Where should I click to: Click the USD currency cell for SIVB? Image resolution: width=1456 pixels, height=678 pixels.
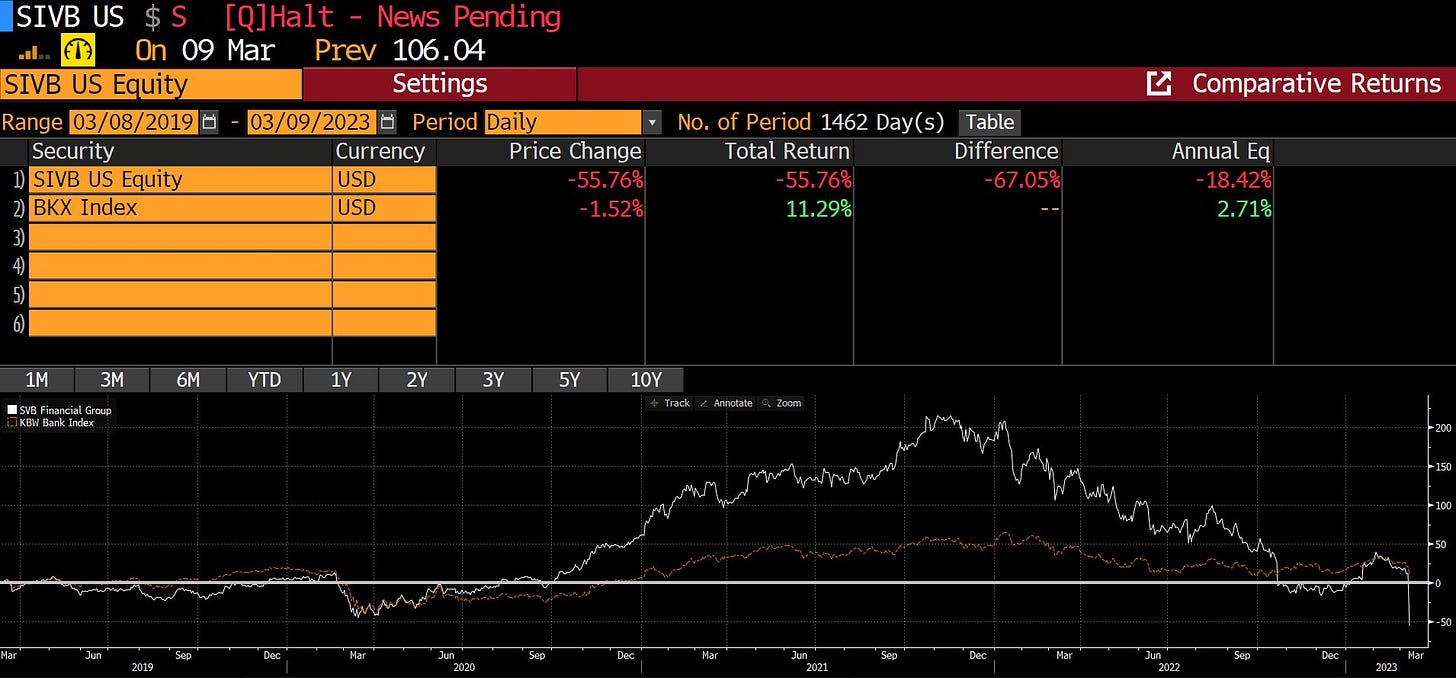pos(385,180)
